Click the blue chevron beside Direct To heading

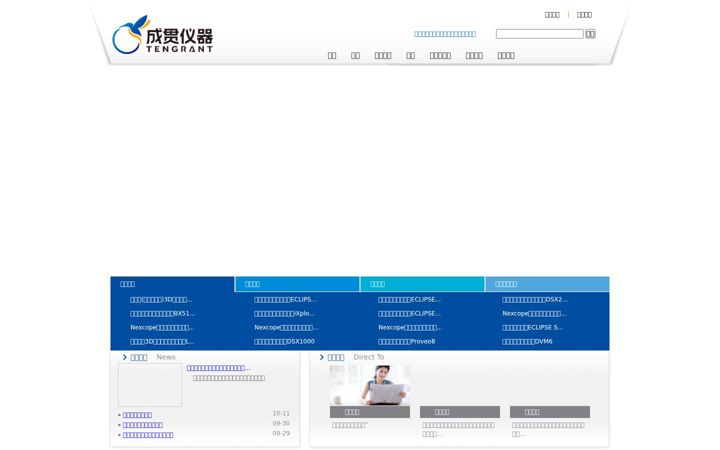[x=321, y=357]
